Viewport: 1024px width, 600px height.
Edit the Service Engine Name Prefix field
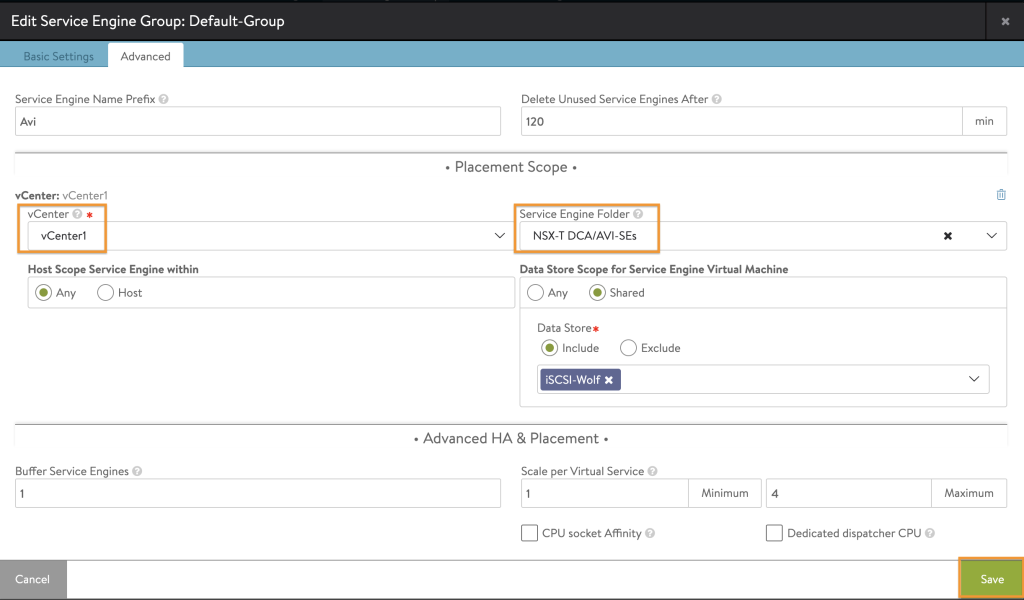(x=258, y=121)
